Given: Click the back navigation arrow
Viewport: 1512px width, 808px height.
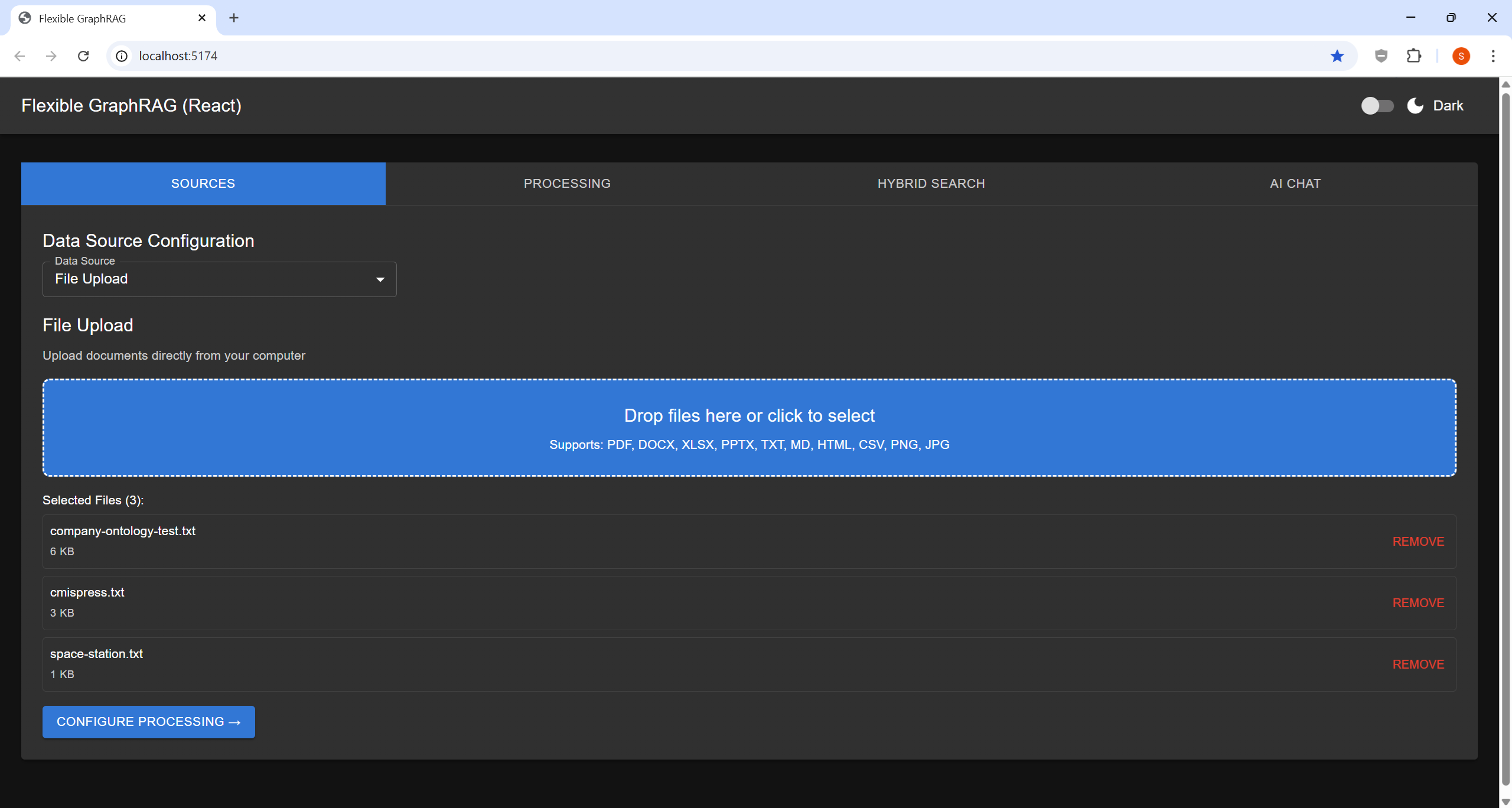Looking at the screenshot, I should pyautogui.click(x=20, y=56).
